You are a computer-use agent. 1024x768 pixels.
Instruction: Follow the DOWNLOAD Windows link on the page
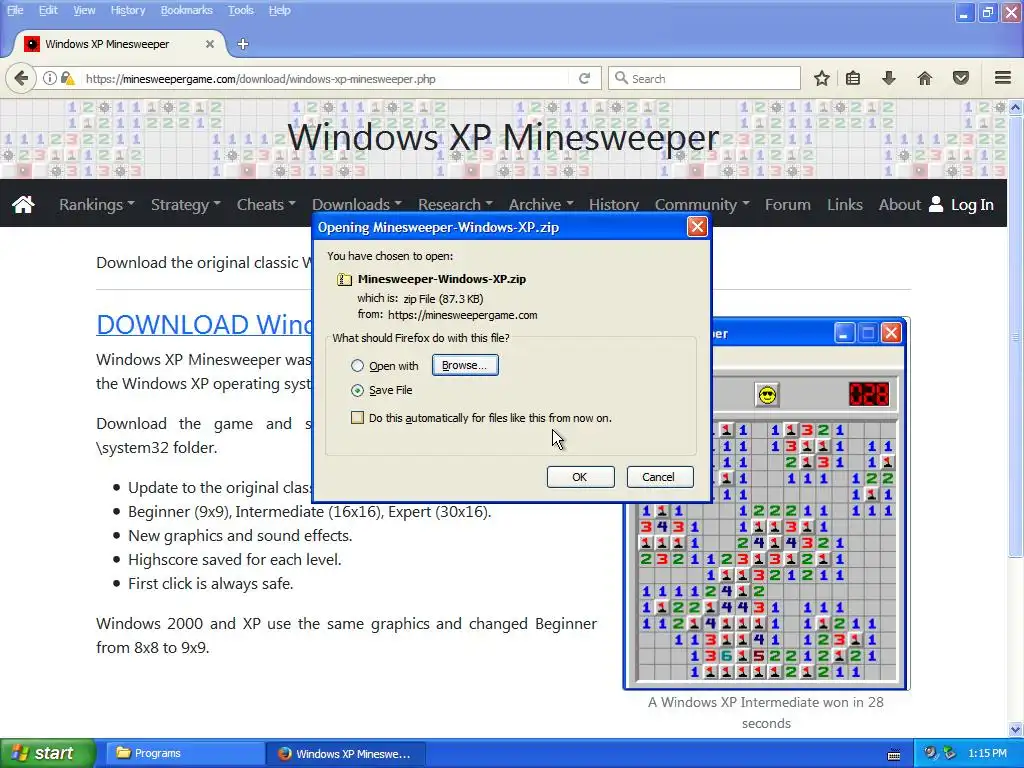[204, 325]
